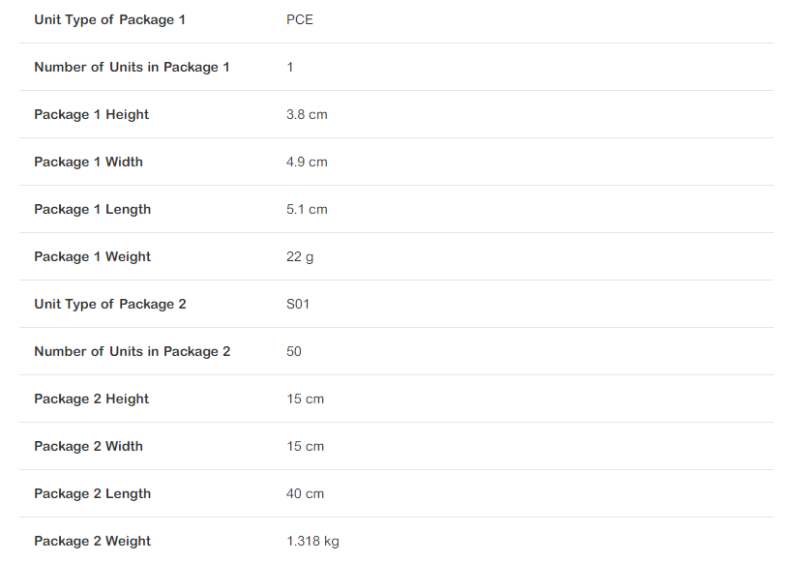Select the value 50 units
Viewport: 800px width, 561px height.
click(x=293, y=352)
